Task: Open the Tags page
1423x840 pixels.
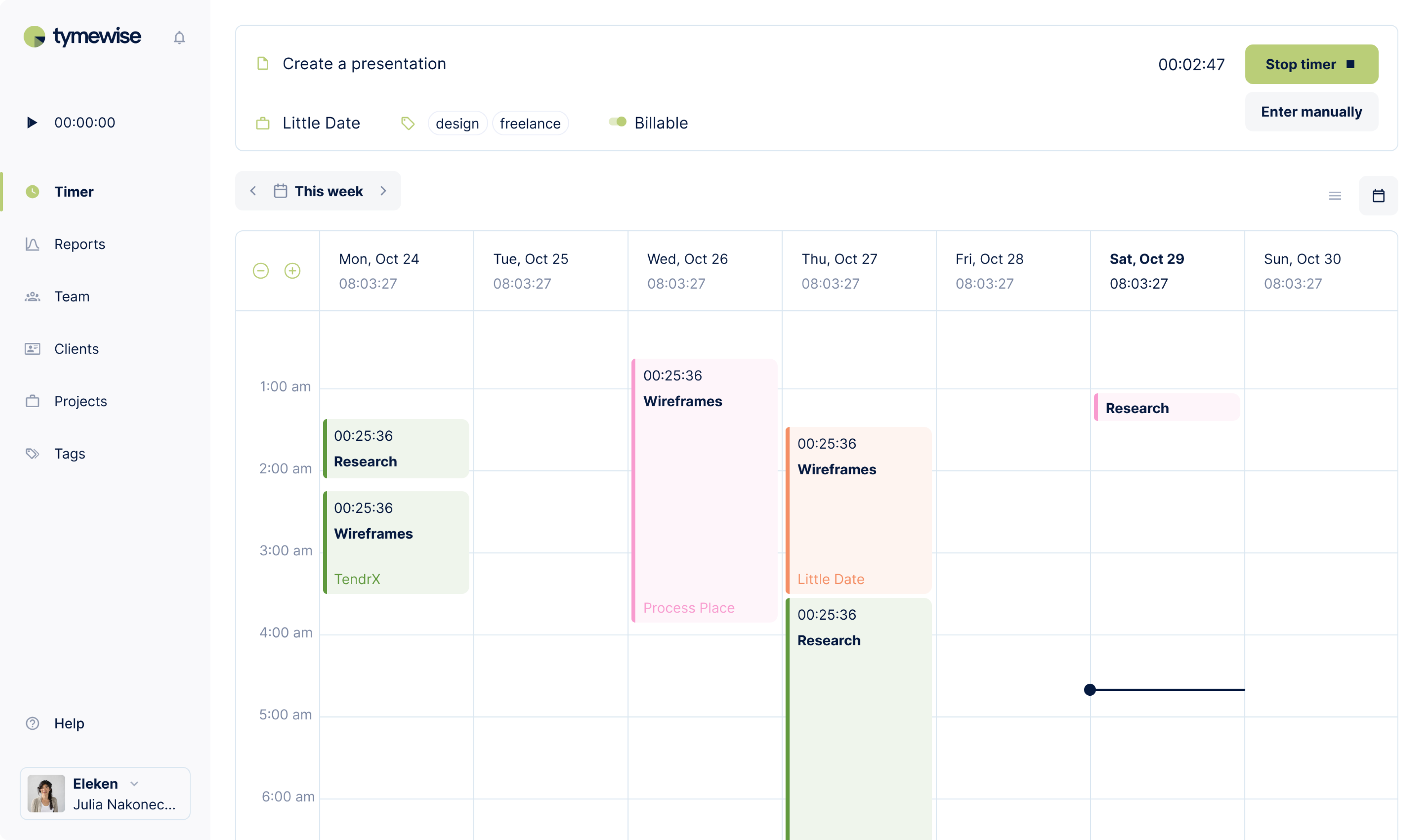Action: tap(69, 453)
